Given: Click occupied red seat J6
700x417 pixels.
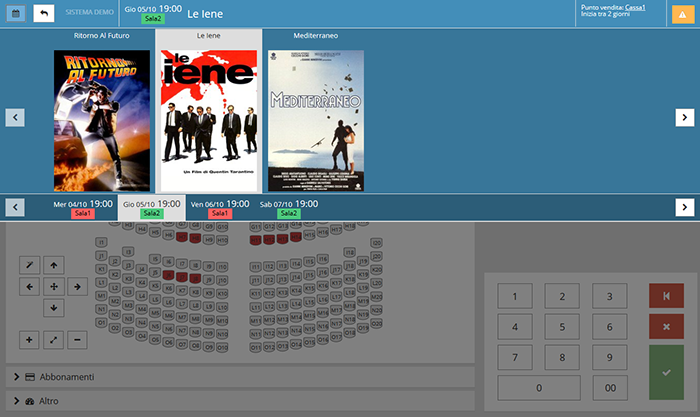Looking at the screenshot, I should 168,275.
